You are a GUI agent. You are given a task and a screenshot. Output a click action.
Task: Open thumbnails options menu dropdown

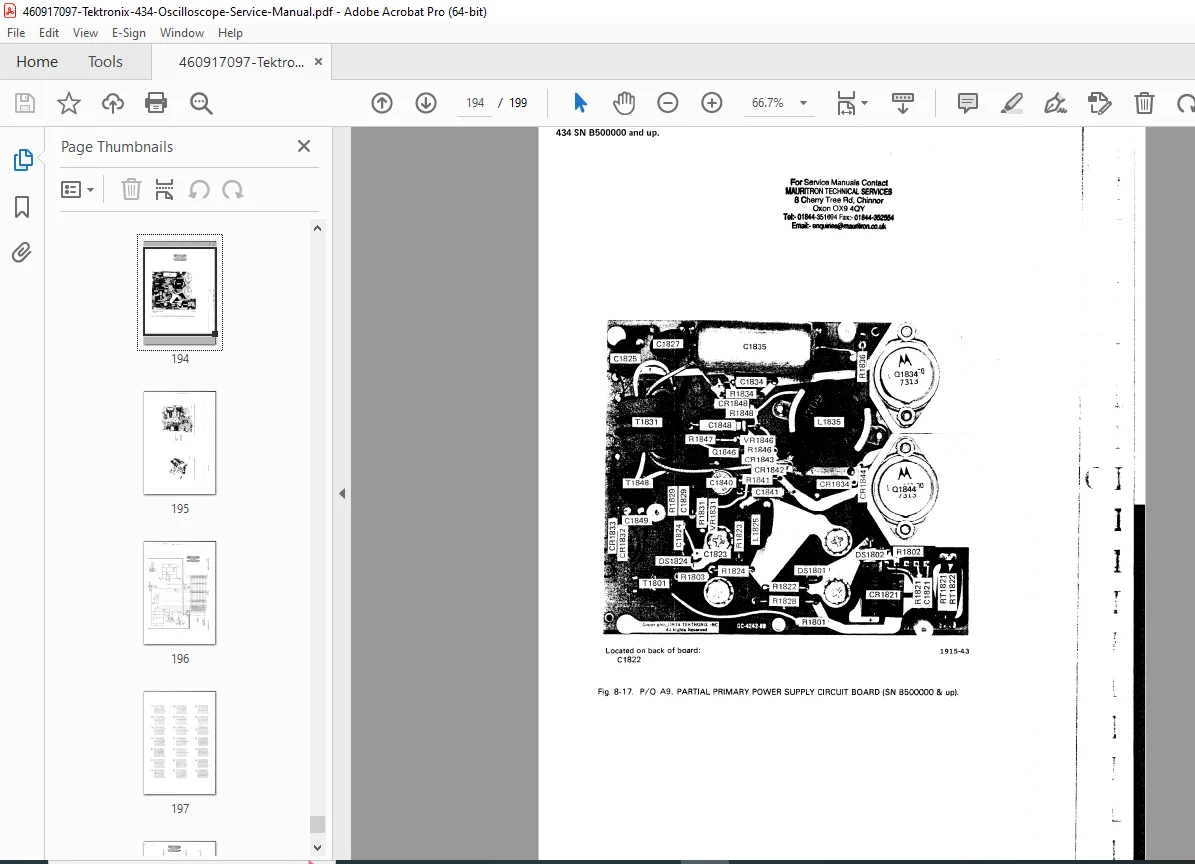(x=78, y=189)
